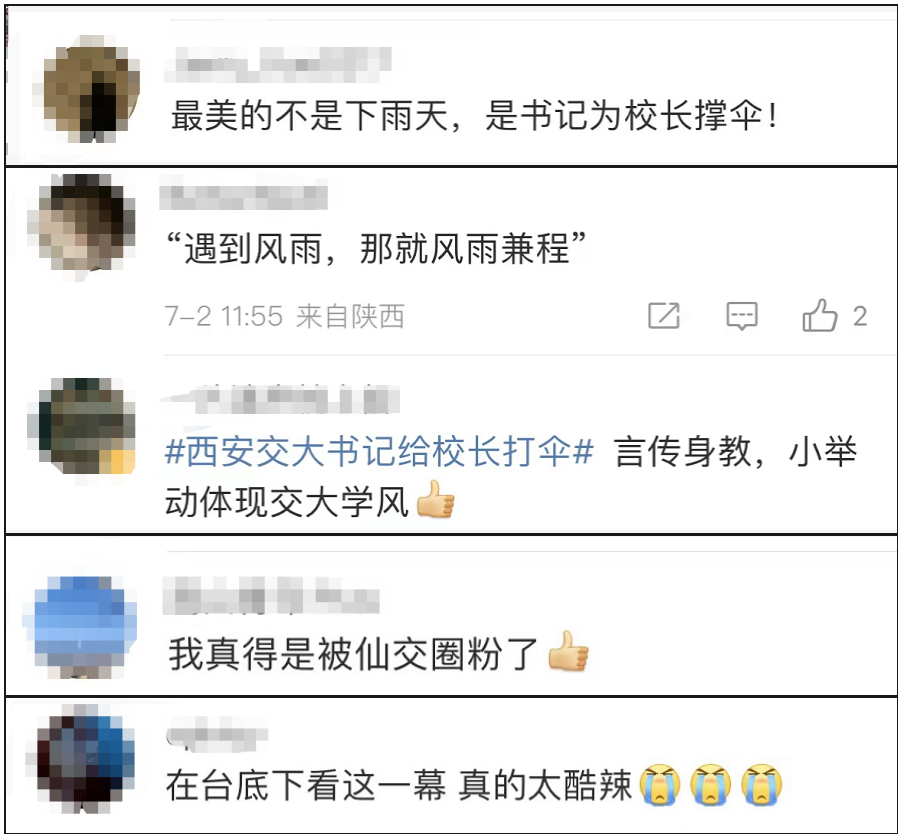Image resolution: width=902 pixels, height=839 pixels.
Task: Open the blue avatar beside 我真得是被仙交圈粉了
Action: pos(80,628)
